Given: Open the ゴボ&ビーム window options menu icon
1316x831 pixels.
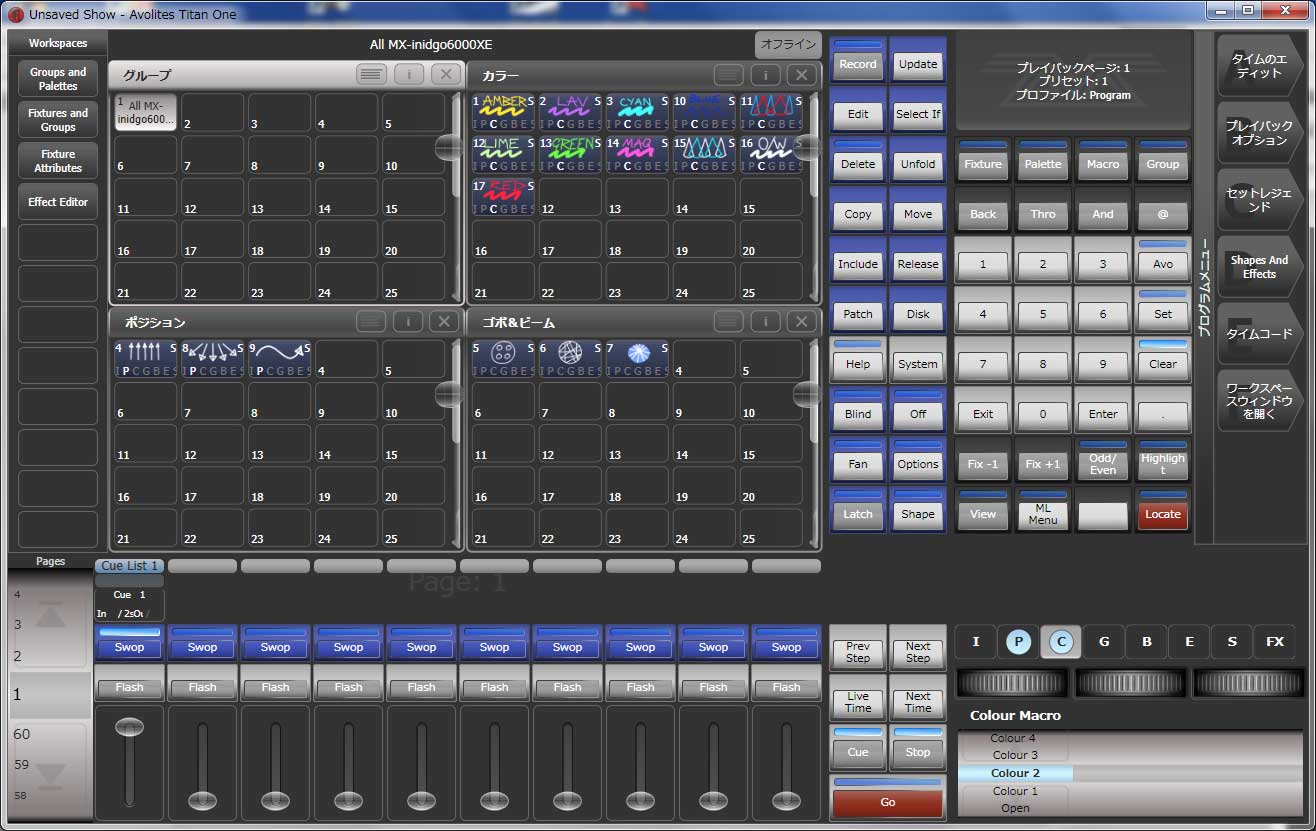Looking at the screenshot, I should (729, 322).
